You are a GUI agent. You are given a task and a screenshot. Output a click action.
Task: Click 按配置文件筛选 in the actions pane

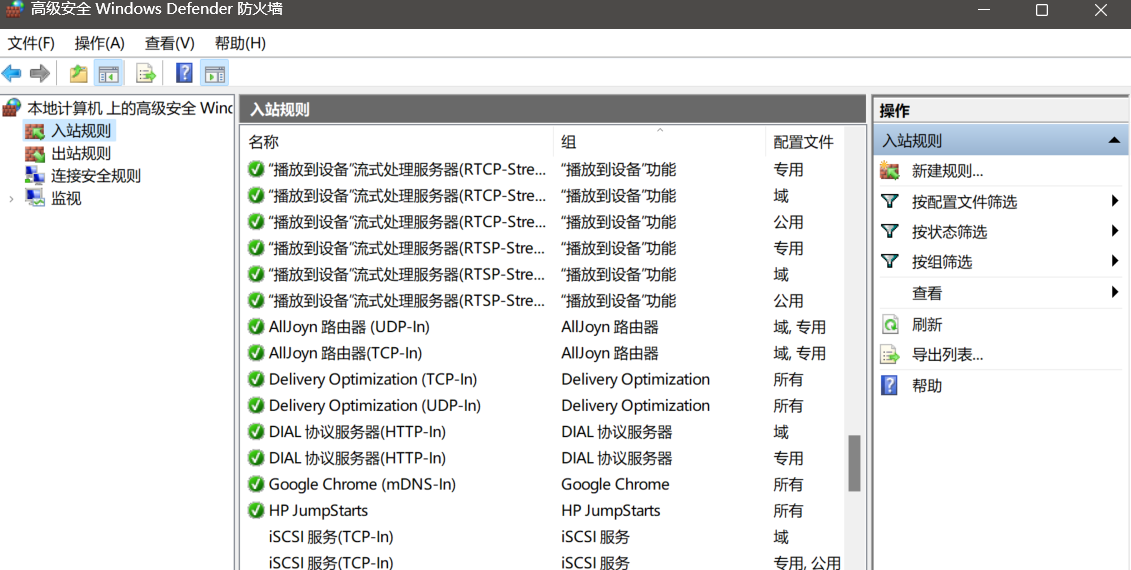pos(964,202)
